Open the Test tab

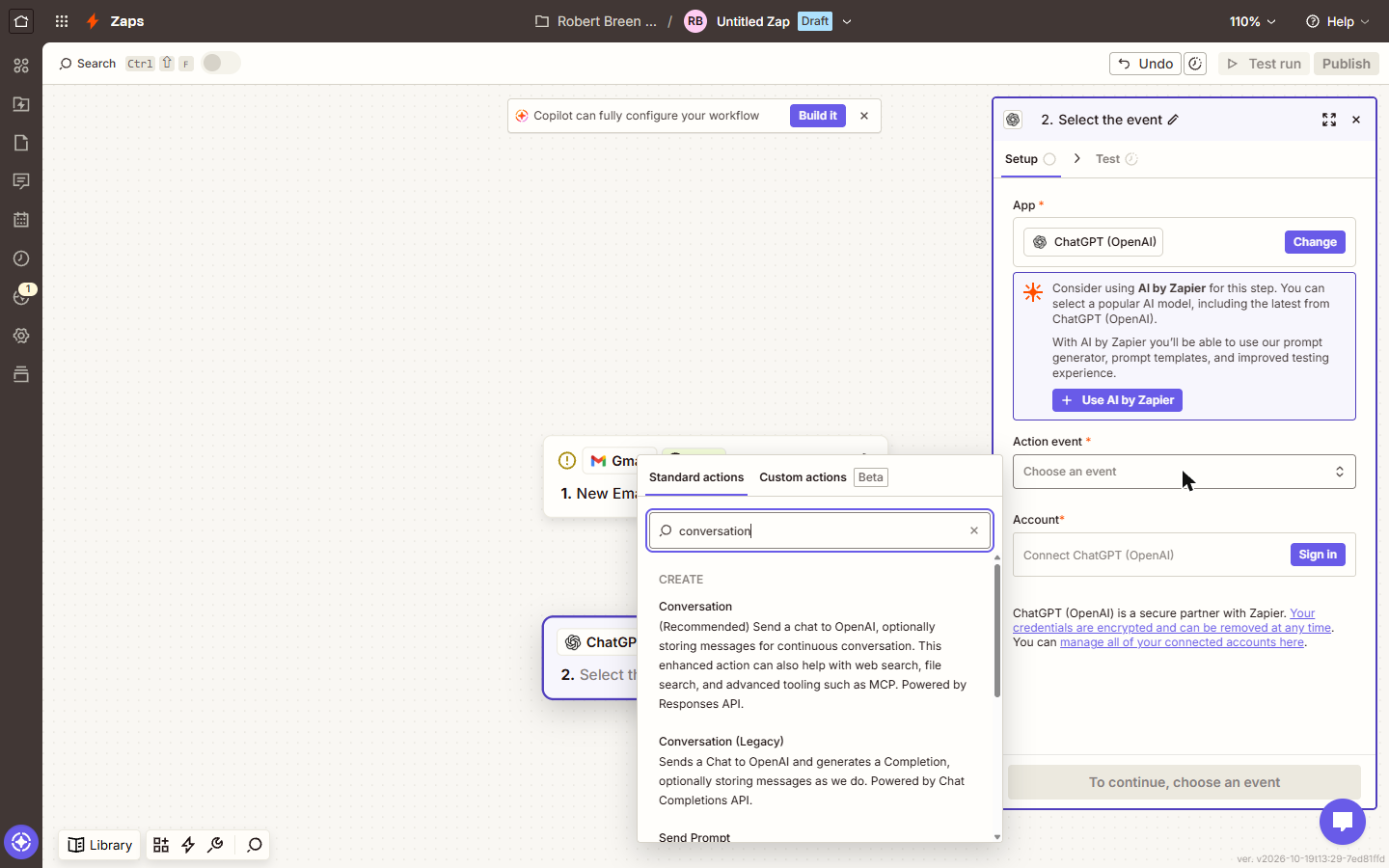[1116, 159]
